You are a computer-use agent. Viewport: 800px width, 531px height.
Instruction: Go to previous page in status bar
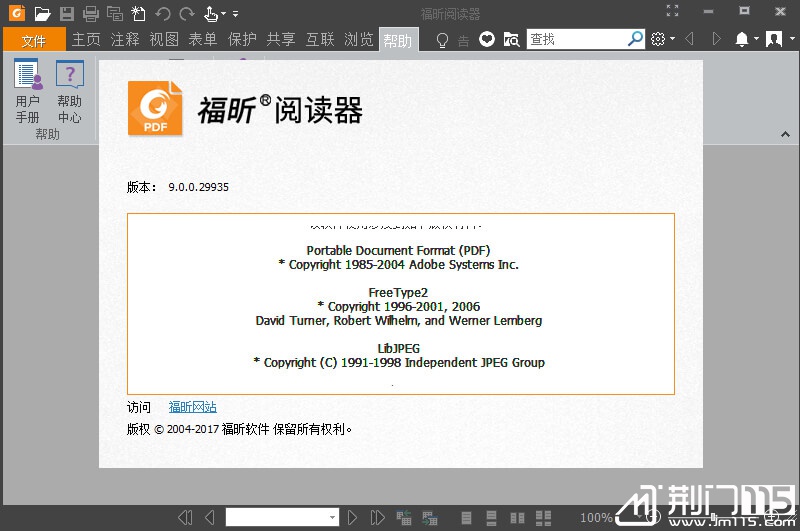(210, 518)
